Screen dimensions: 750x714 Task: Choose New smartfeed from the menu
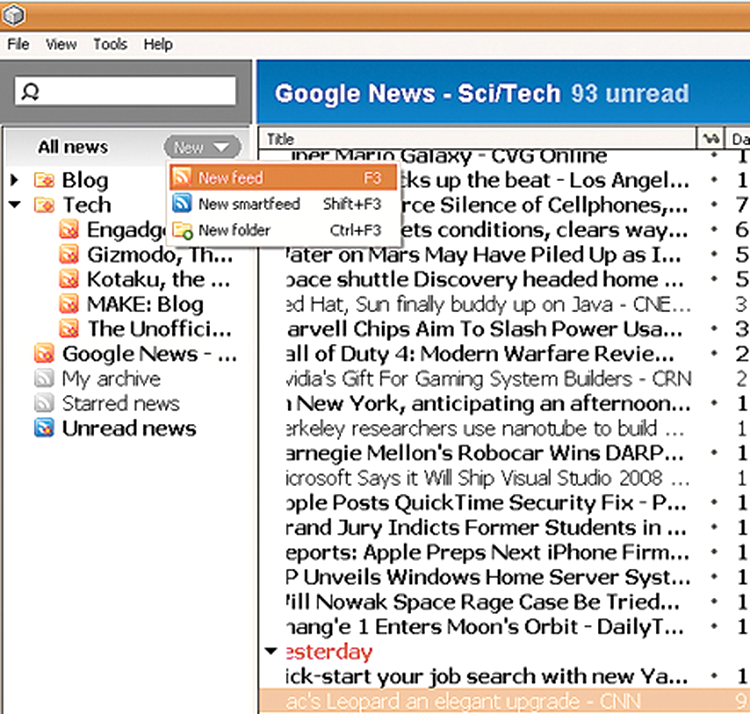pyautogui.click(x=283, y=204)
